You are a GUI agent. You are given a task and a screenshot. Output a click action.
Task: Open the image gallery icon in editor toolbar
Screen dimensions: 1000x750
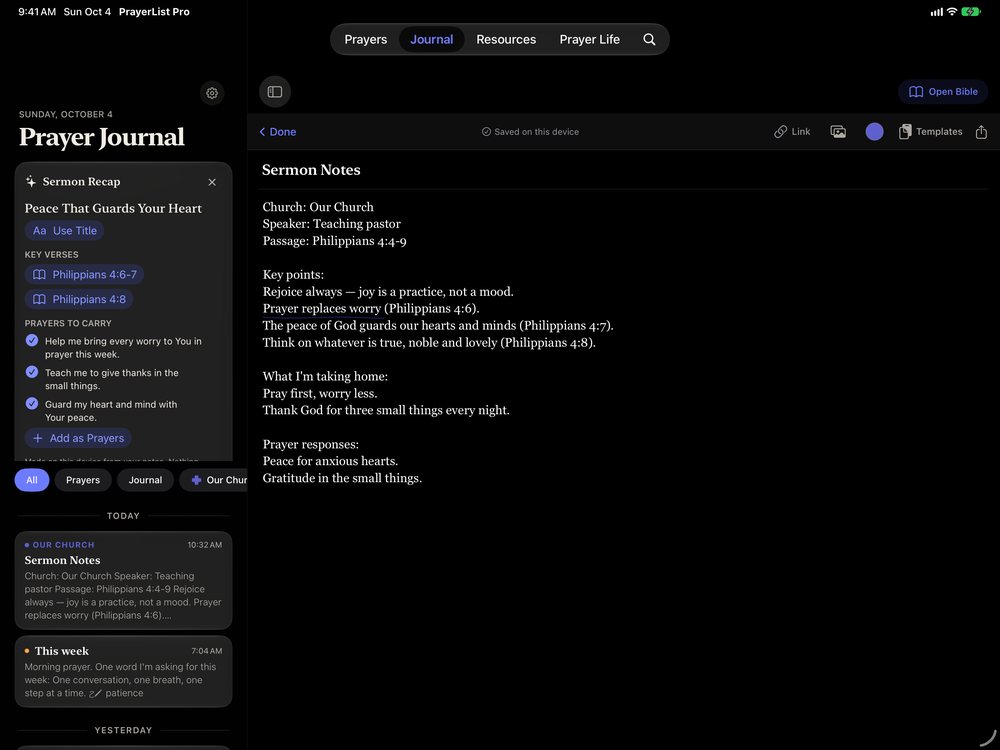[x=838, y=131]
